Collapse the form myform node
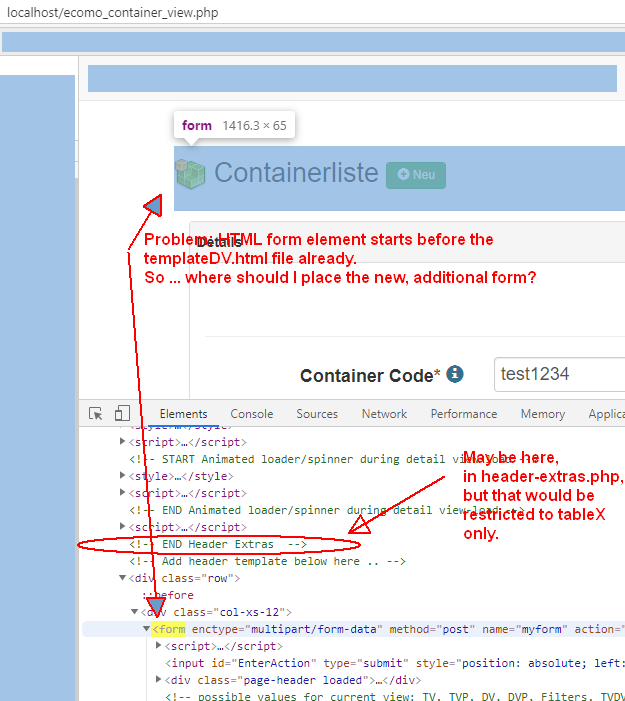Viewport: 625px width, 701px height. point(146,629)
